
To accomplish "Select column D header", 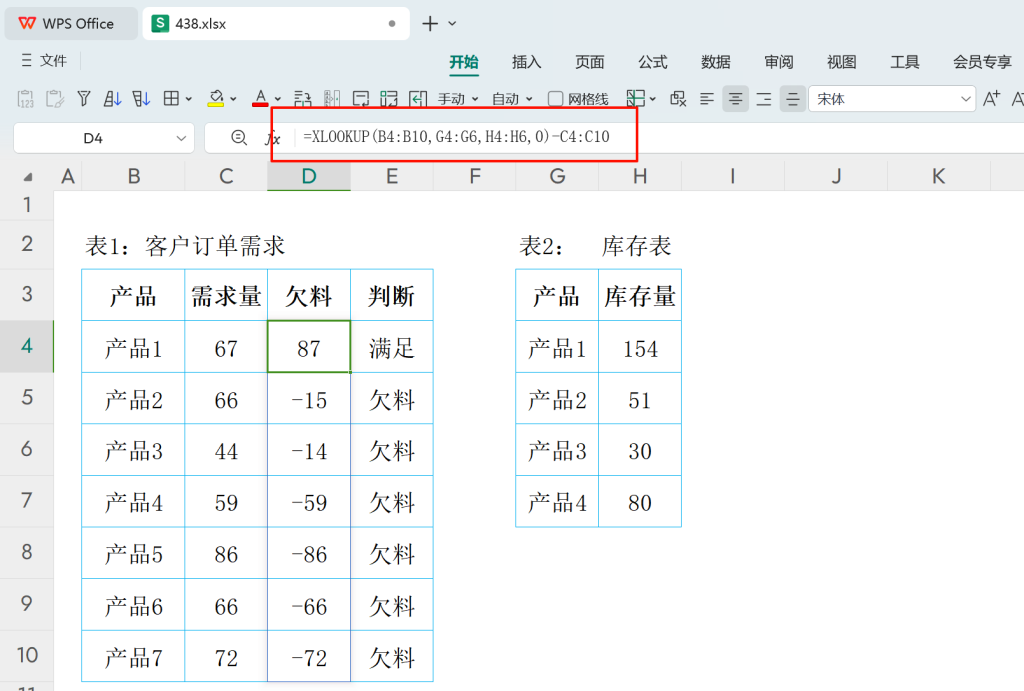I will (x=309, y=176).
